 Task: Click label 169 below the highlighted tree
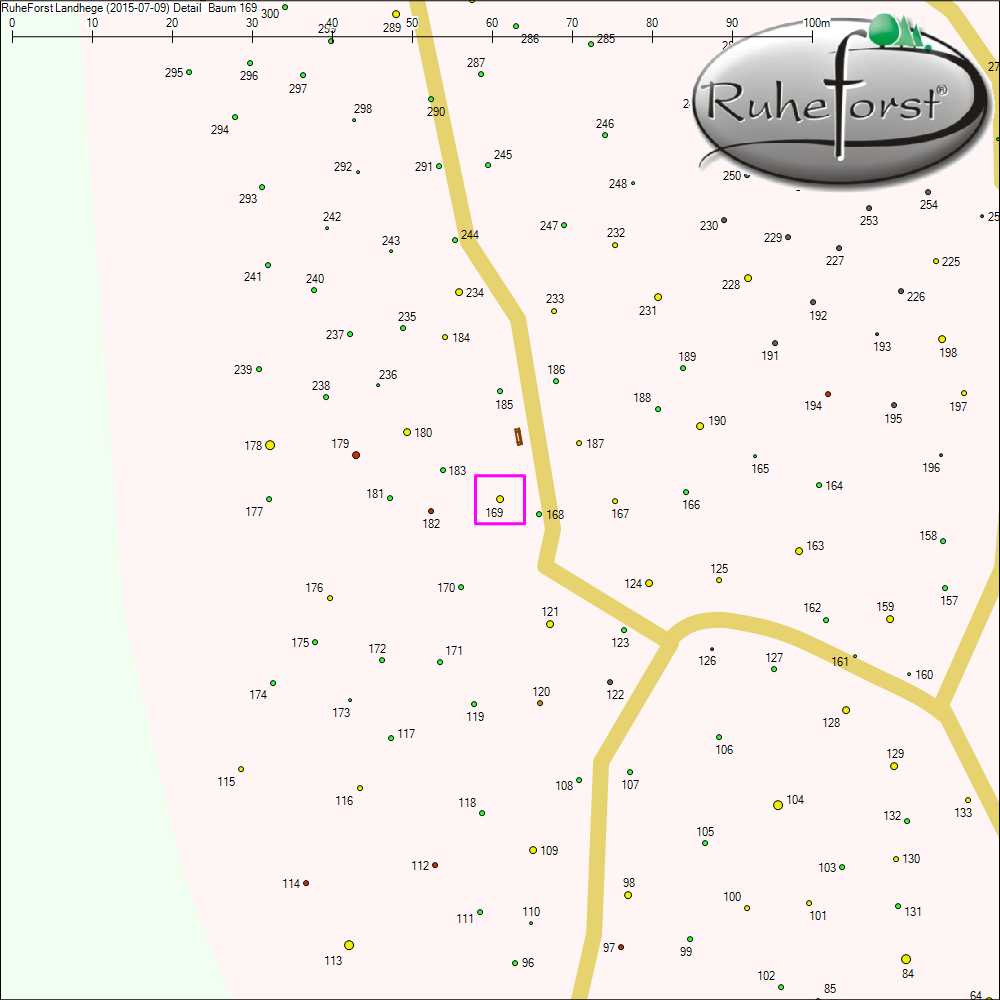point(494,513)
